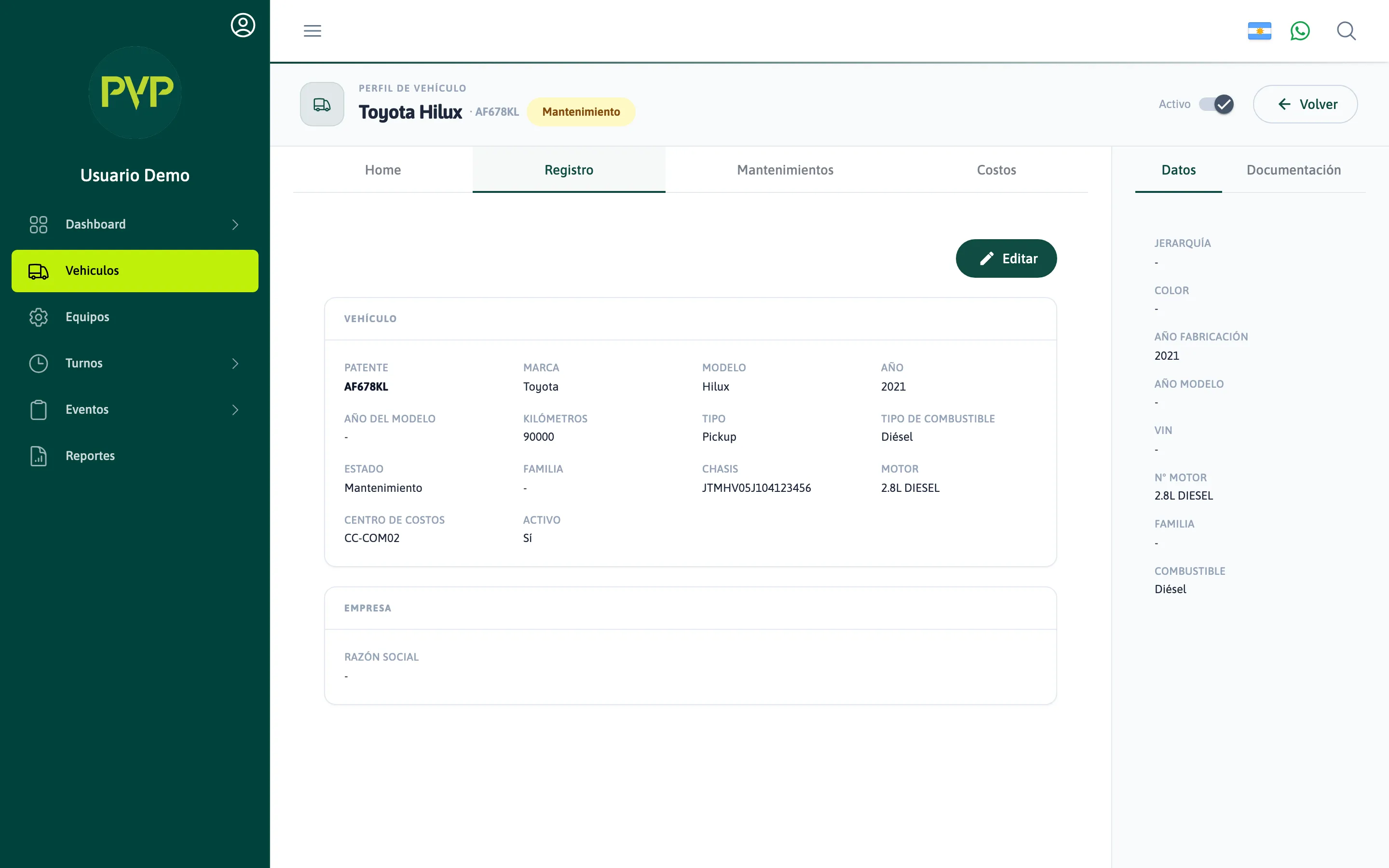Open Vehiculos in the sidebar
Screen dimensions: 1389x868
click(135, 271)
